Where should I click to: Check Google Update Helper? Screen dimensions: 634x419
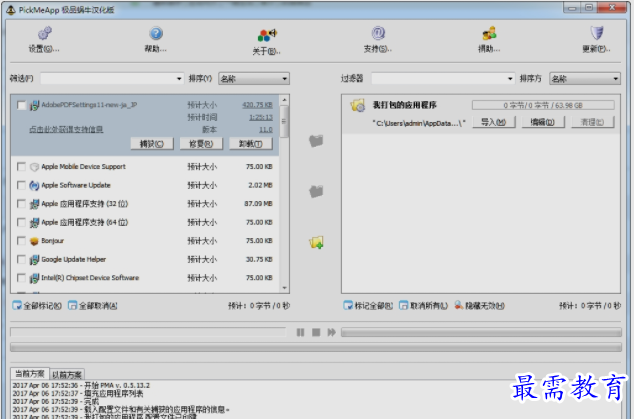tap(21, 259)
